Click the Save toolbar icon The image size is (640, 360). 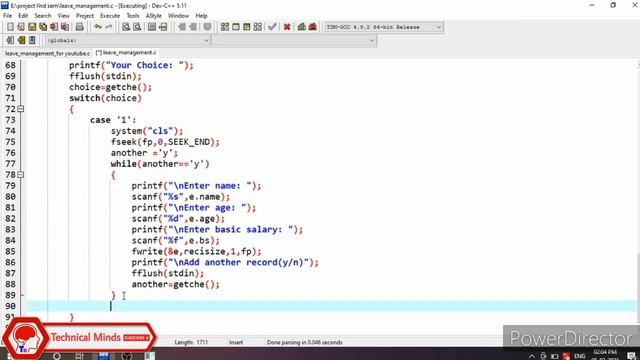pos(32,27)
